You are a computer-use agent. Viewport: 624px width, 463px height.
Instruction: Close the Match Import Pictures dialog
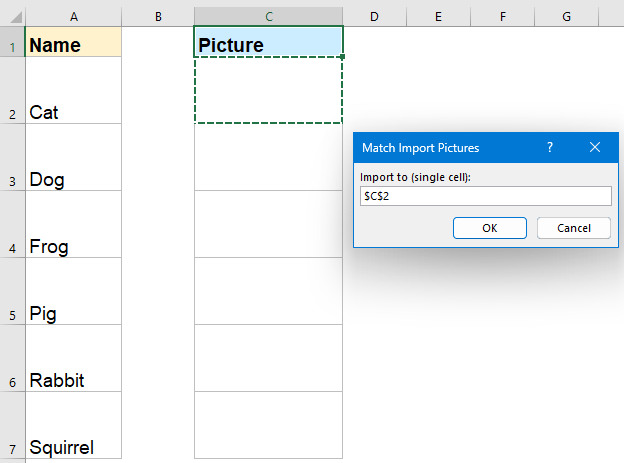595,147
